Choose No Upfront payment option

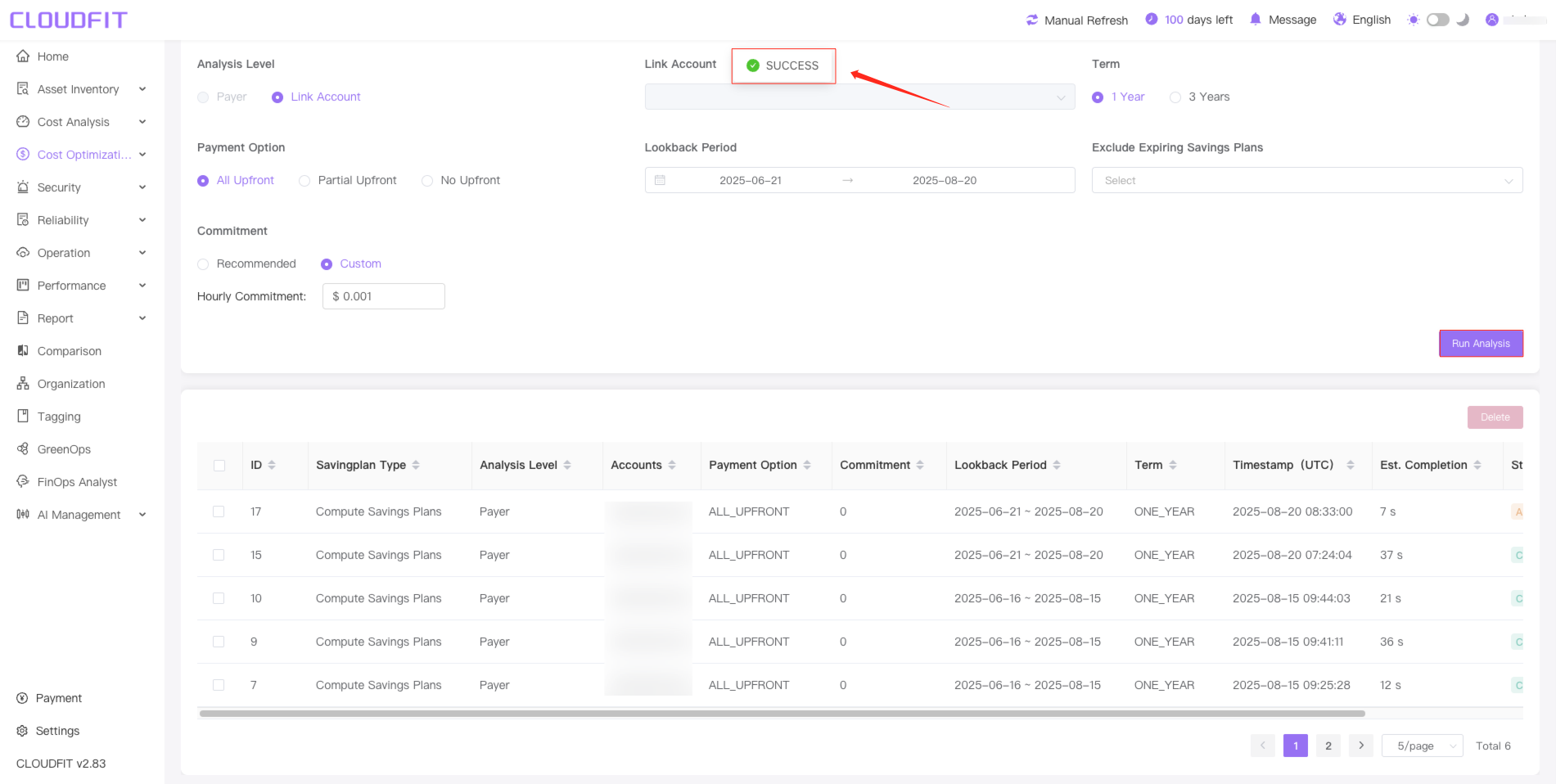pyautogui.click(x=427, y=181)
